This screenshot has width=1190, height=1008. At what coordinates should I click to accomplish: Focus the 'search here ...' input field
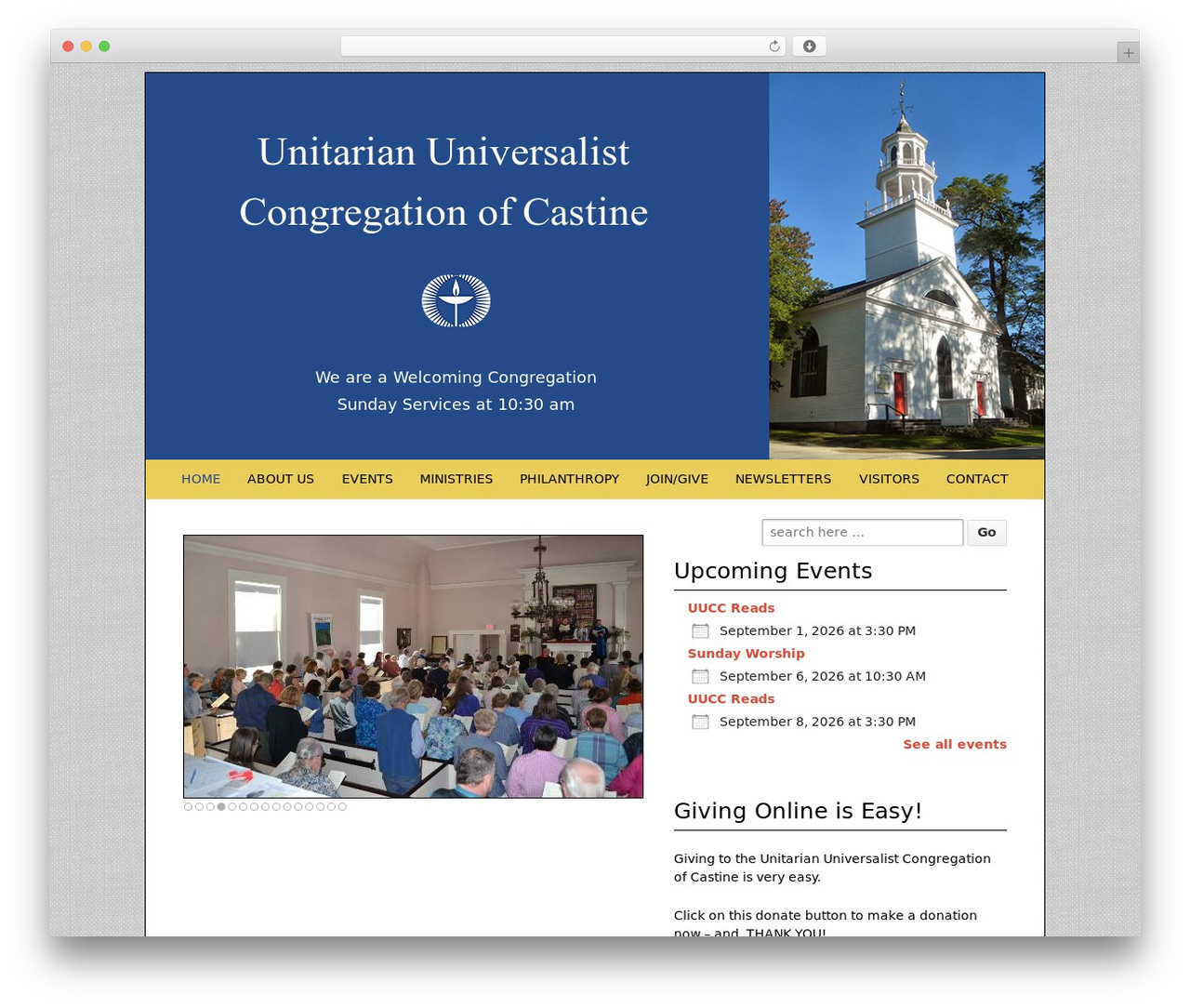[863, 533]
